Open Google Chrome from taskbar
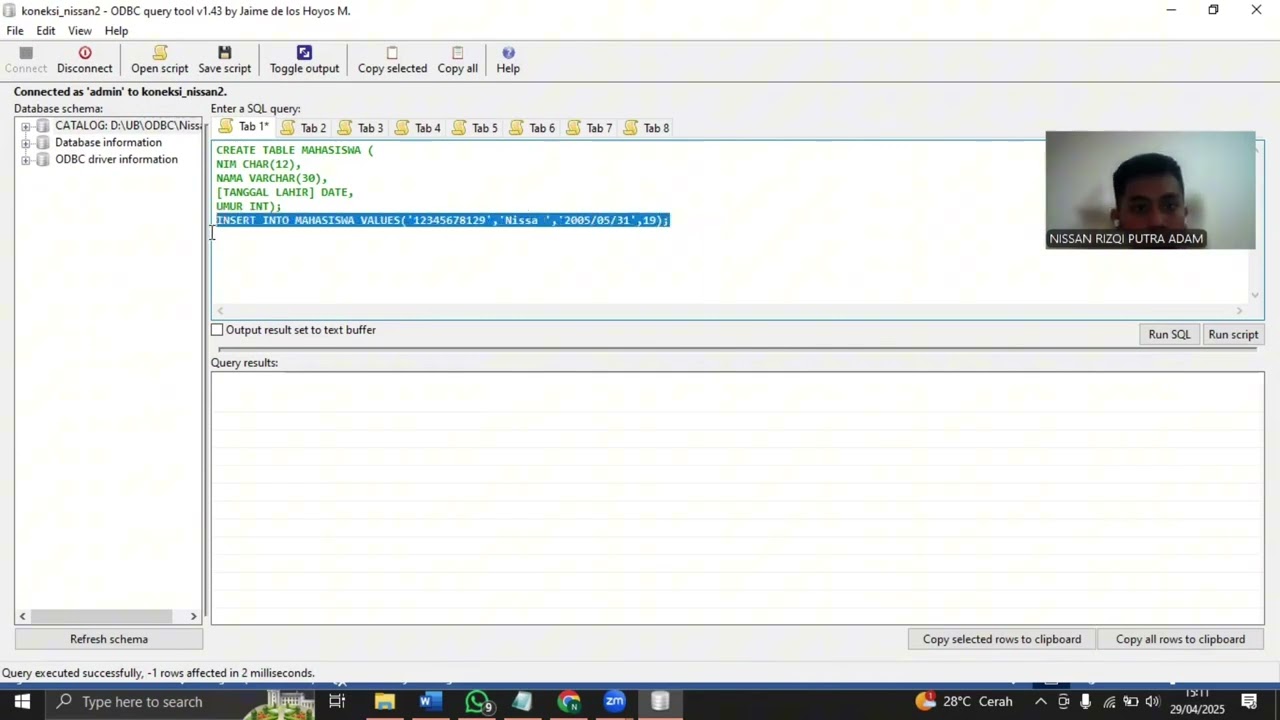The width and height of the screenshot is (1280, 720). click(569, 702)
